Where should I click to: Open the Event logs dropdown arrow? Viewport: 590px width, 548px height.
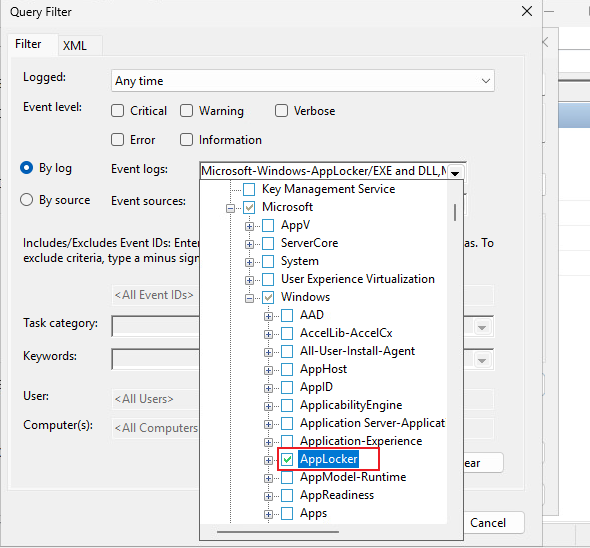(455, 172)
